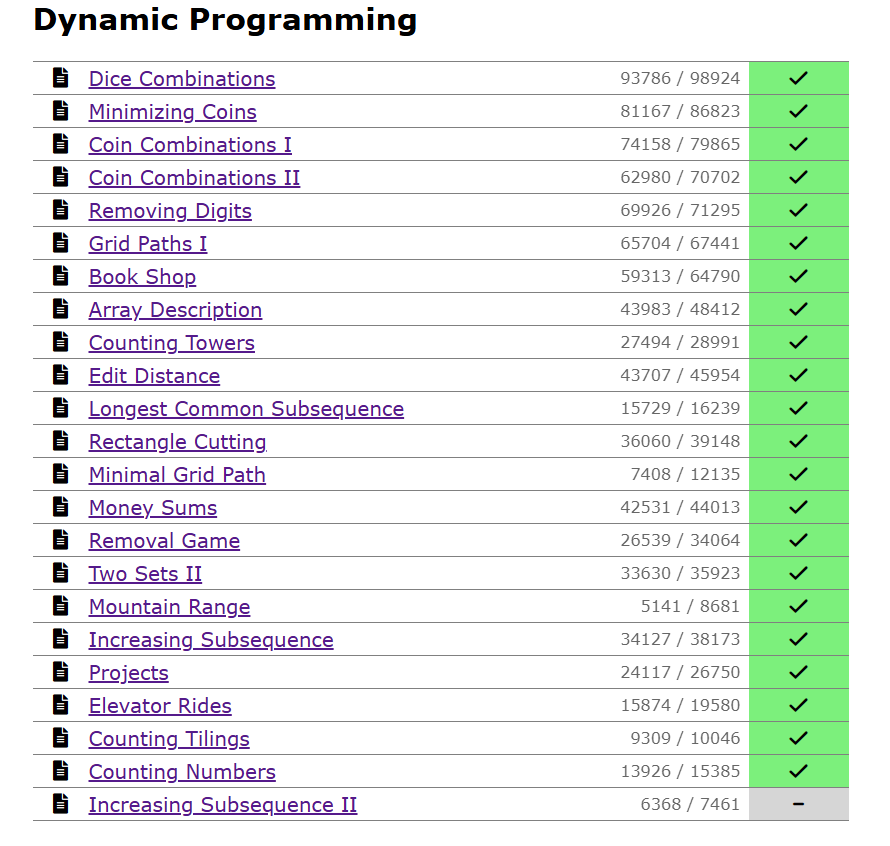Click the document icon beside Dice Combinations

[61, 77]
